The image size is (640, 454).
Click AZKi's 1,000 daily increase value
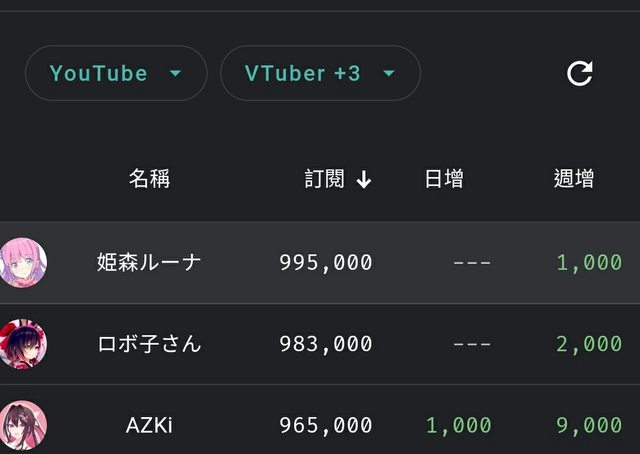(458, 426)
